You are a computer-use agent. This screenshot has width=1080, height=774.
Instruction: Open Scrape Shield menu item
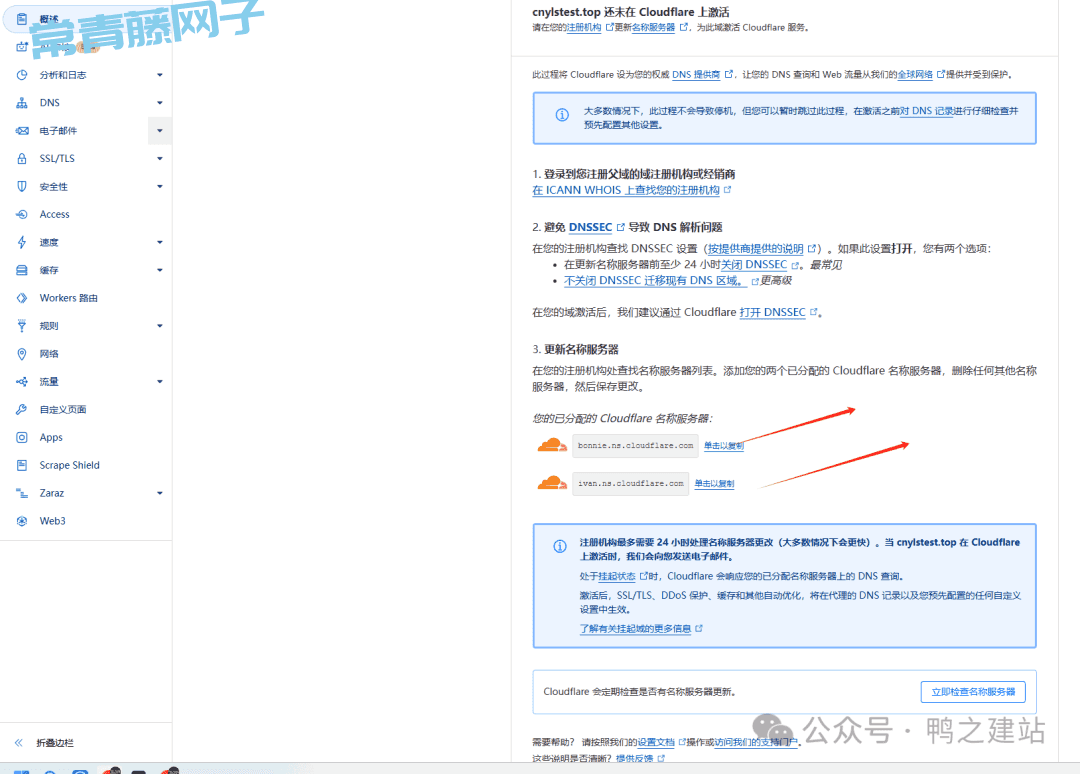(70, 466)
